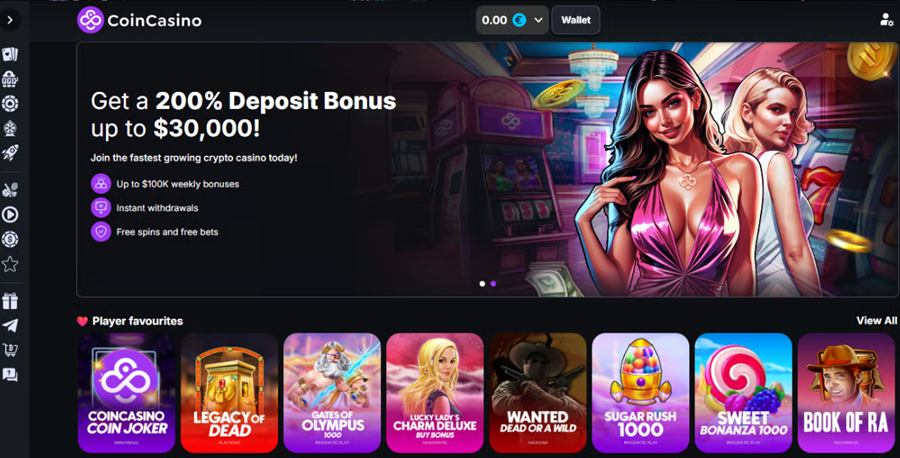
Task: Select the second banner carousel dot
Action: 493,284
